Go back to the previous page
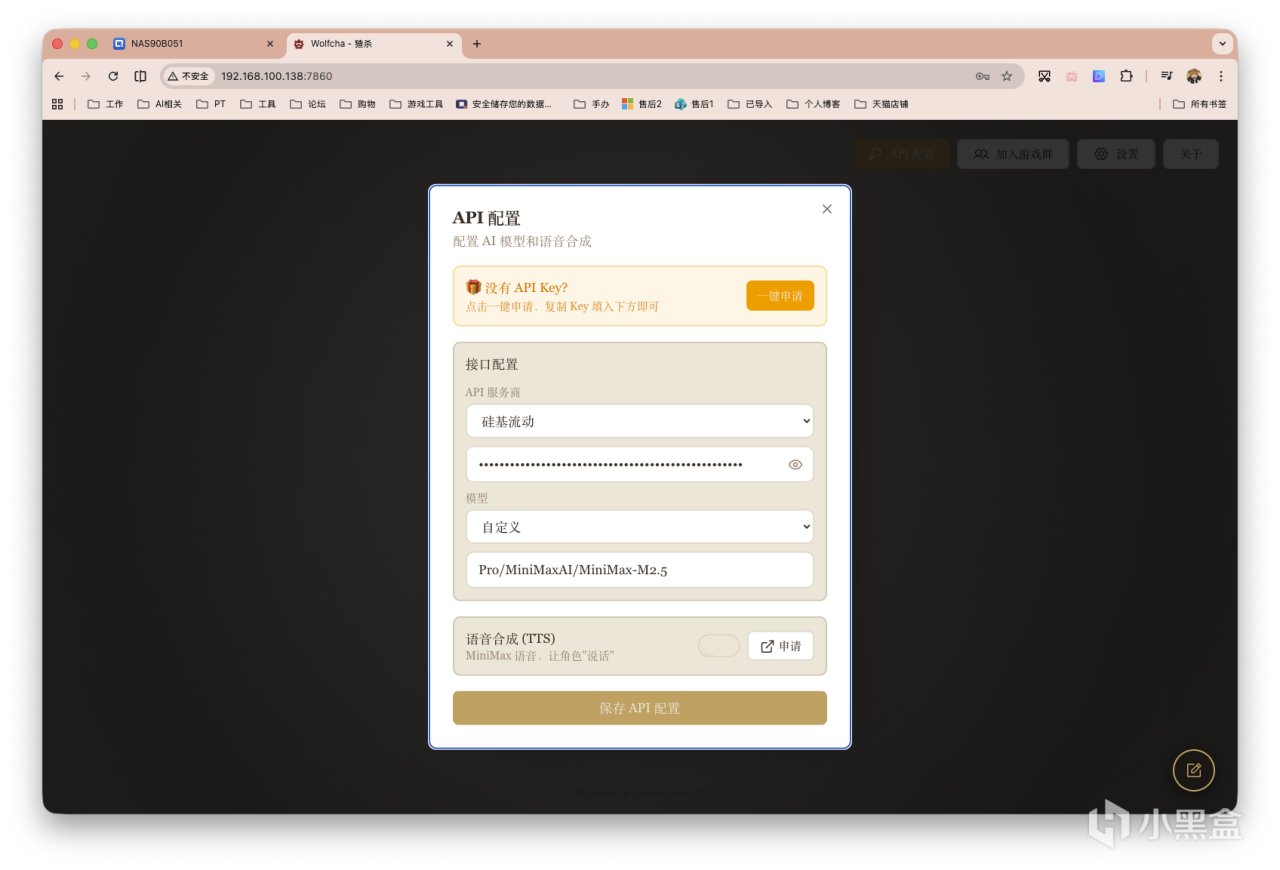The width and height of the screenshot is (1280, 870). coord(59,76)
